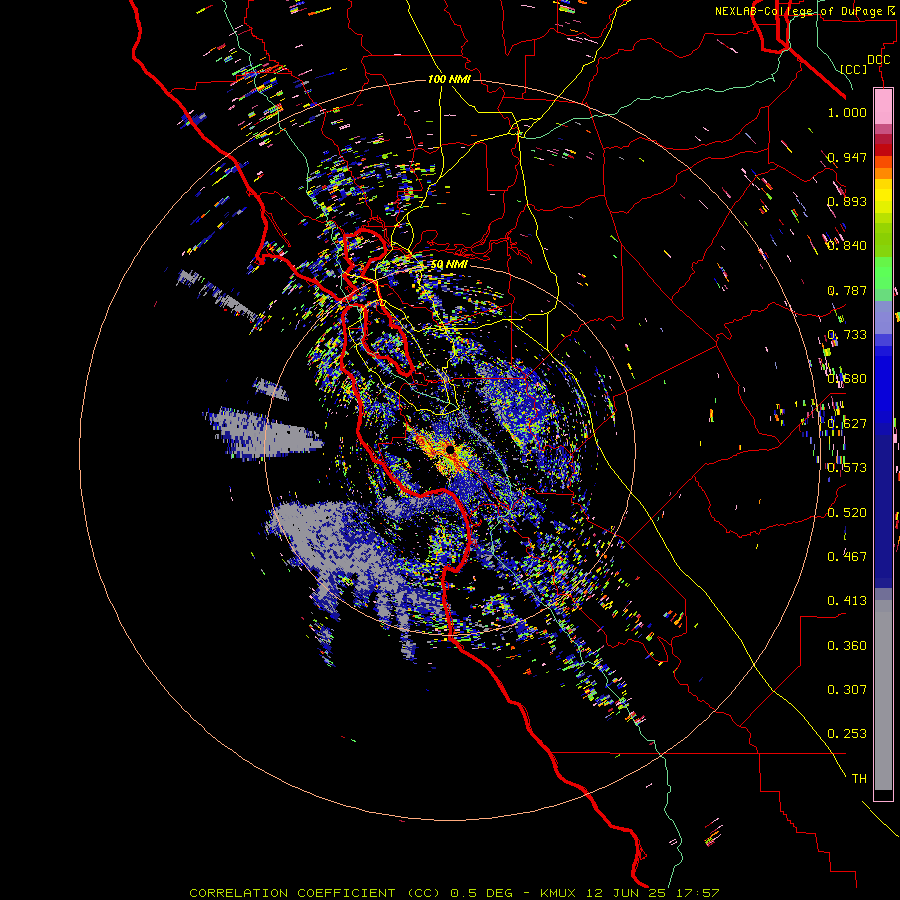Select the bright green color bar segment

(883, 272)
